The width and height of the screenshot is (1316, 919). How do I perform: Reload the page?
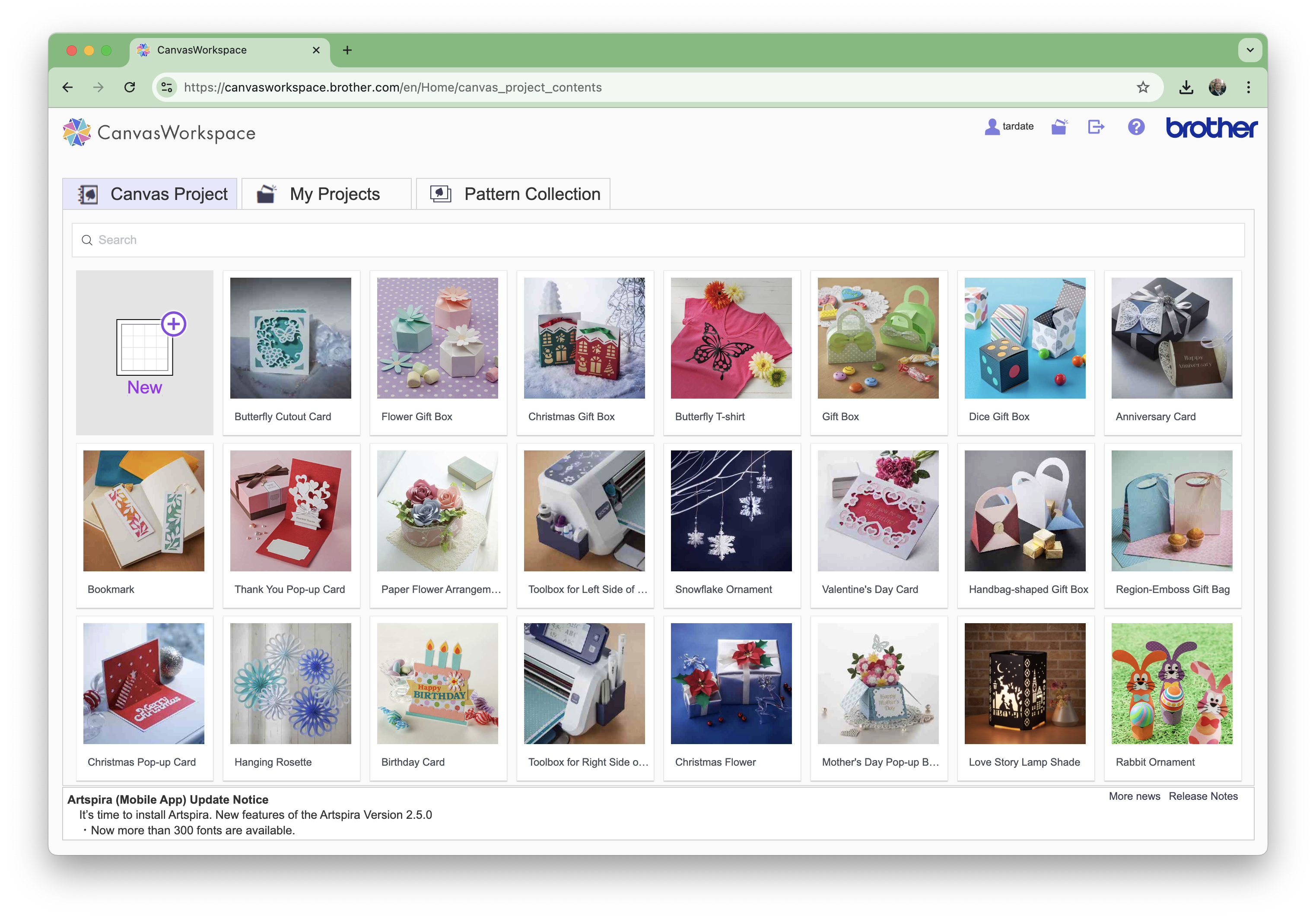click(x=130, y=87)
